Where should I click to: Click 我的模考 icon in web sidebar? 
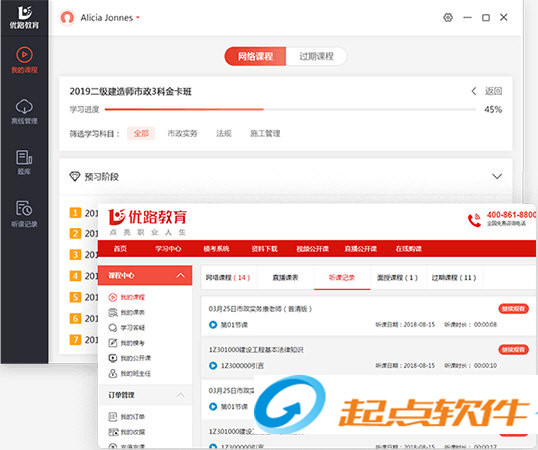point(113,343)
